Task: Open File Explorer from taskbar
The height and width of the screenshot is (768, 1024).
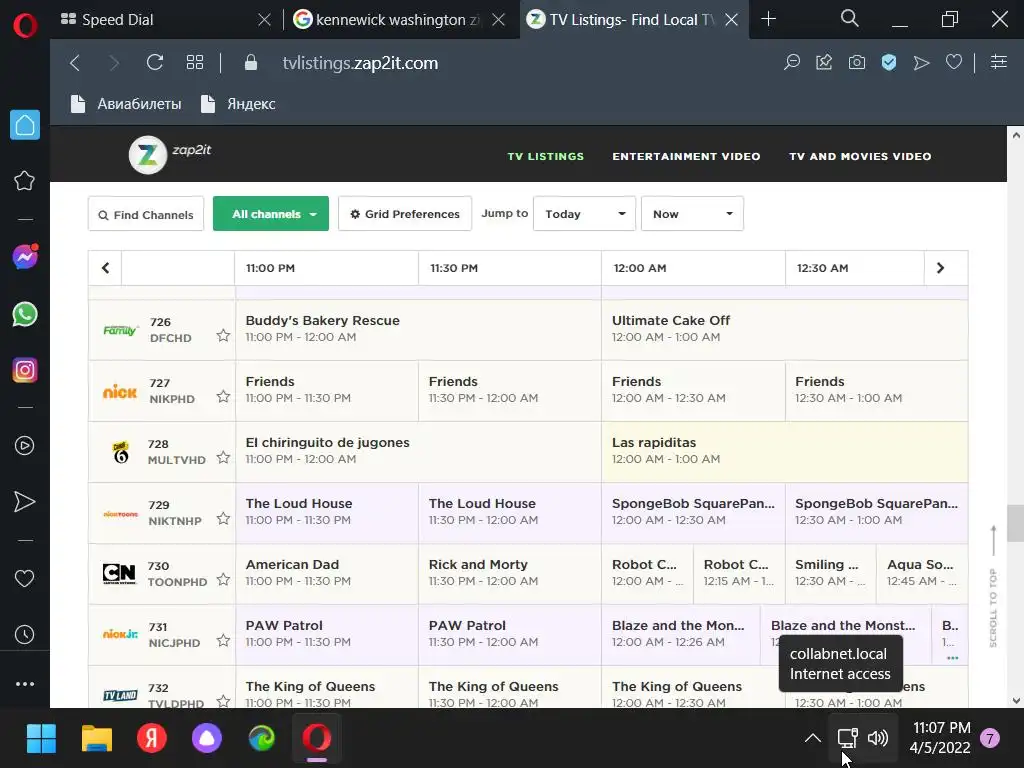Action: click(x=97, y=739)
